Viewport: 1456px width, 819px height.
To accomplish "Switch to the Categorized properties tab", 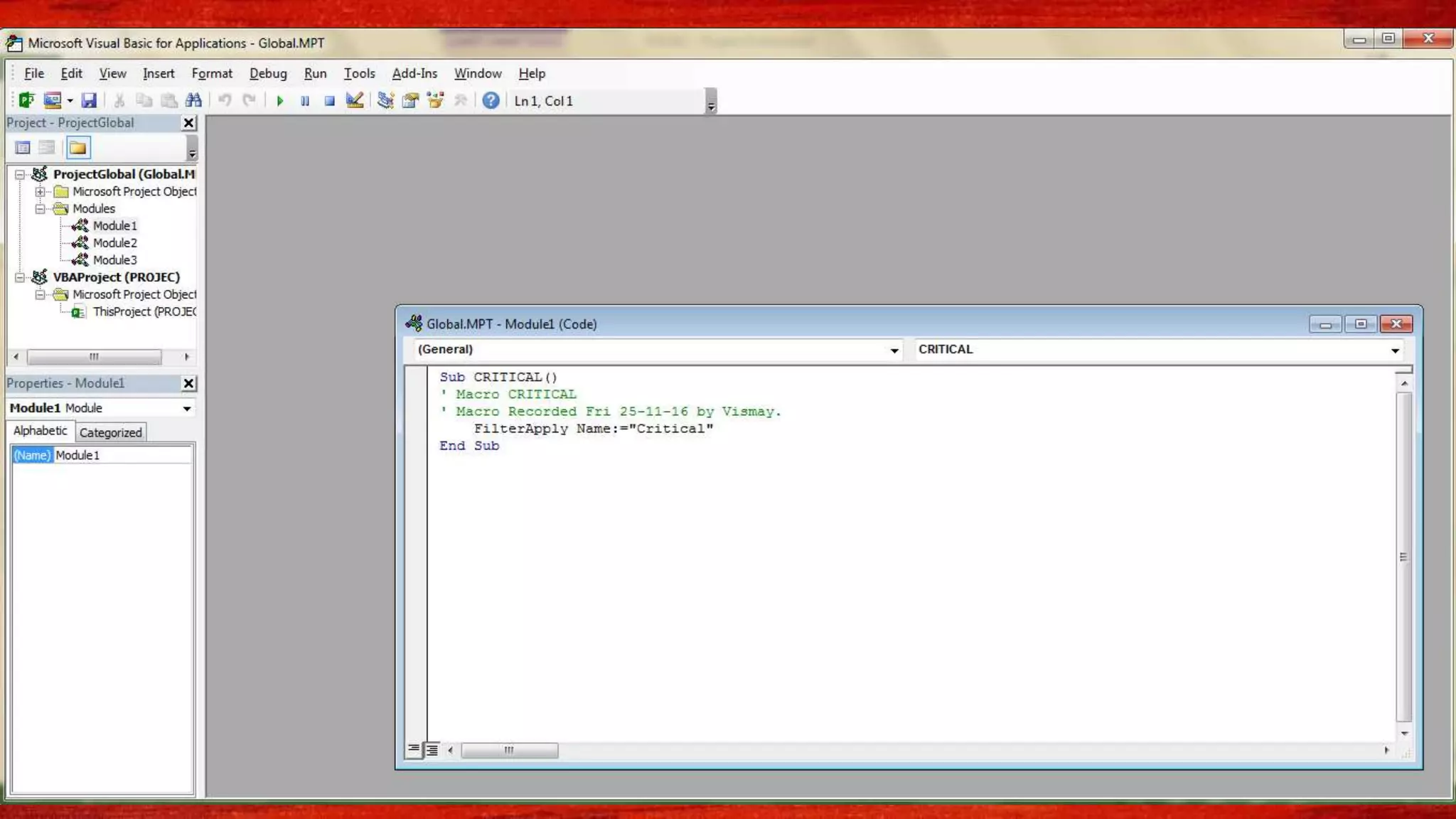I will (x=110, y=432).
